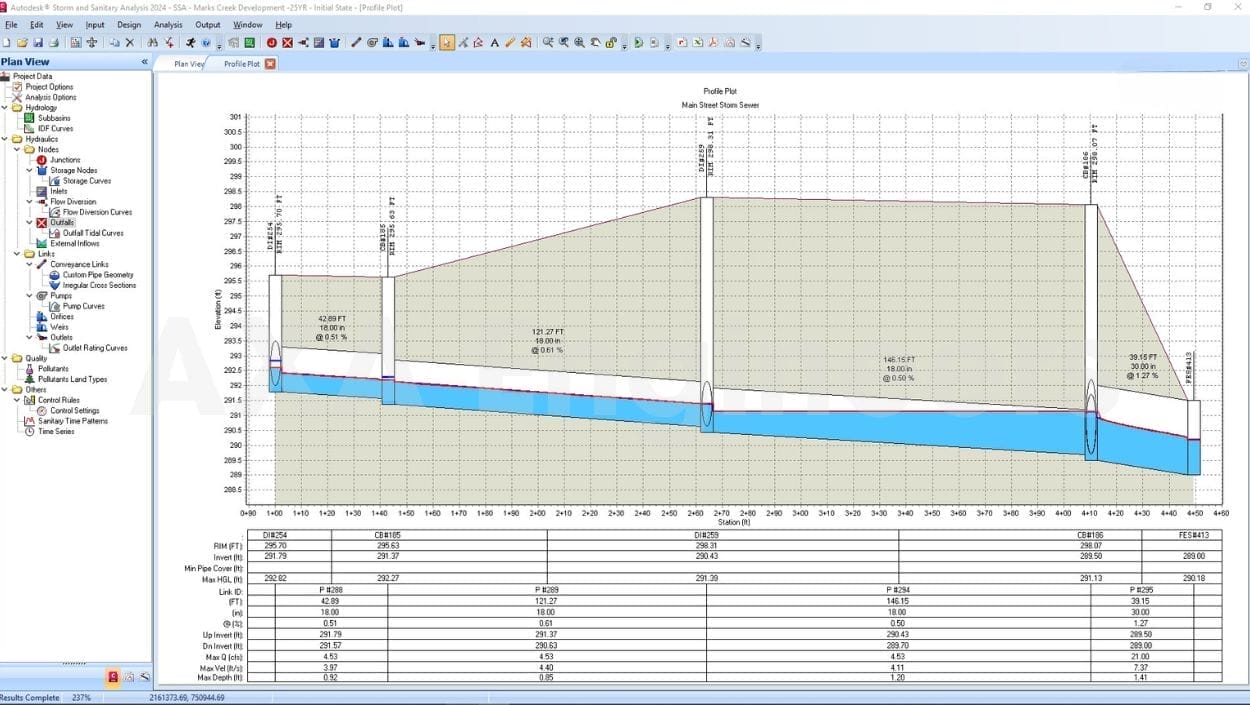Viewport: 1250px width, 705px height.
Task: Select Subbasins in the project tree
Action: tap(54, 118)
